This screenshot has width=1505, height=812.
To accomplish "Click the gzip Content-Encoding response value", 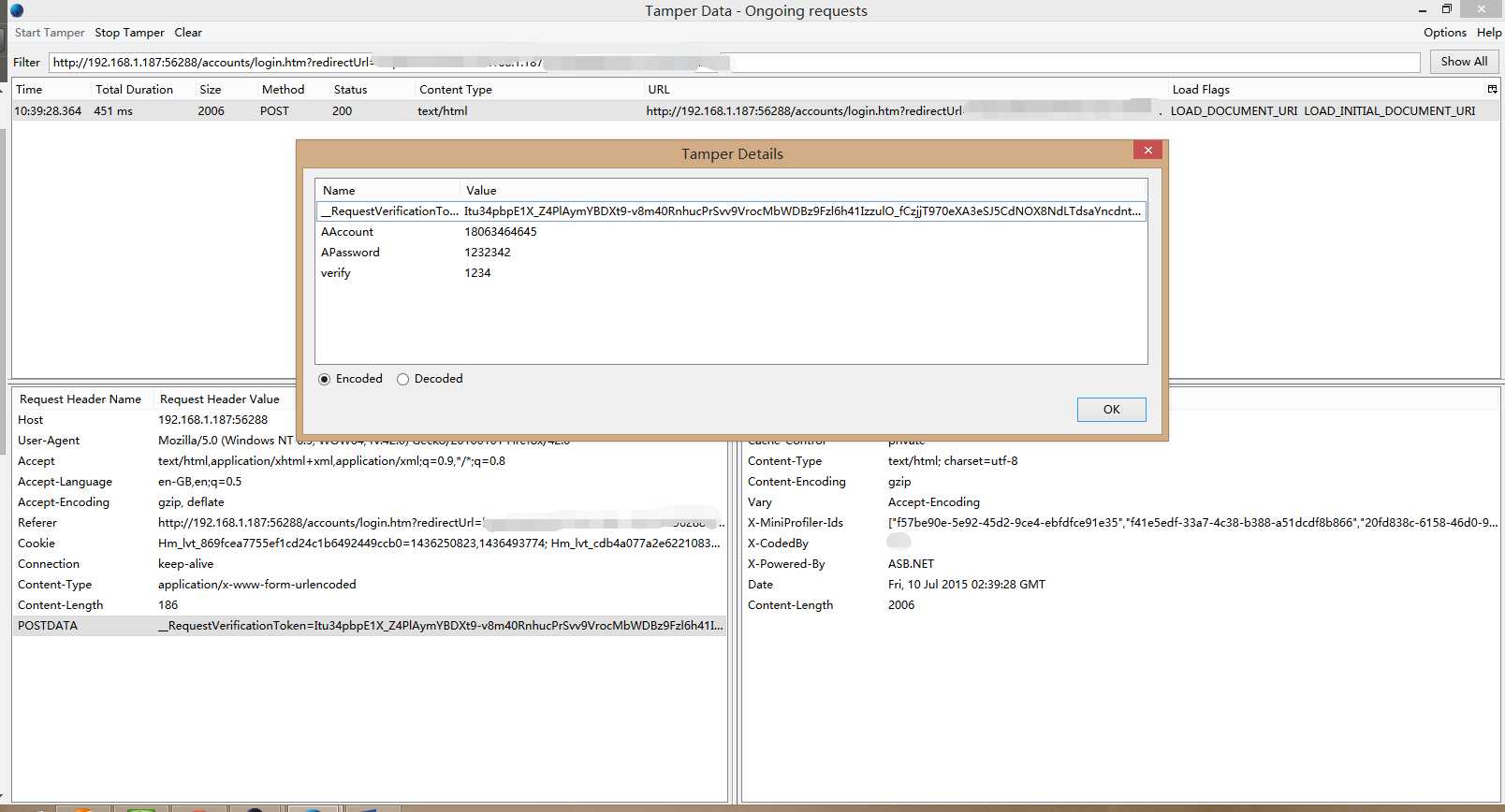I will 899,482.
